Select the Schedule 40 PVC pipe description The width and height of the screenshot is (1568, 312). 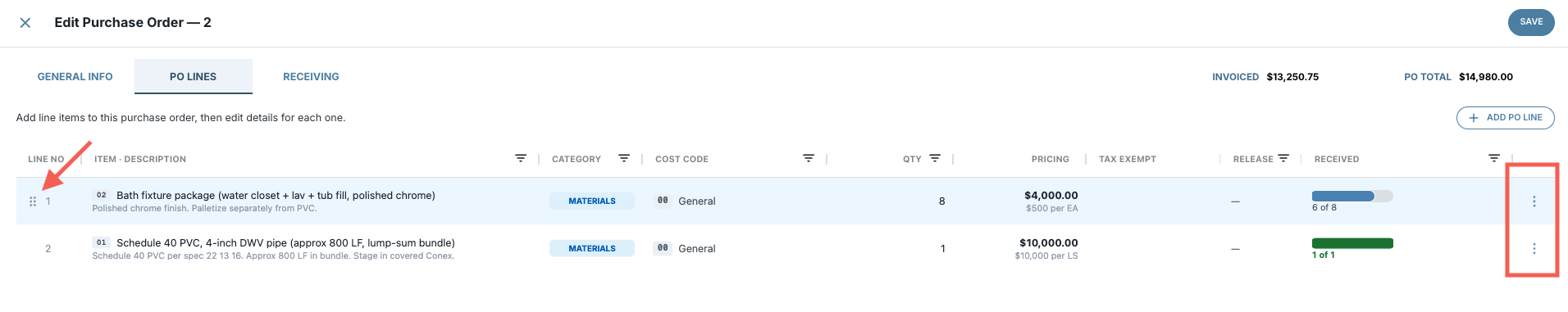pyautogui.click(x=285, y=242)
